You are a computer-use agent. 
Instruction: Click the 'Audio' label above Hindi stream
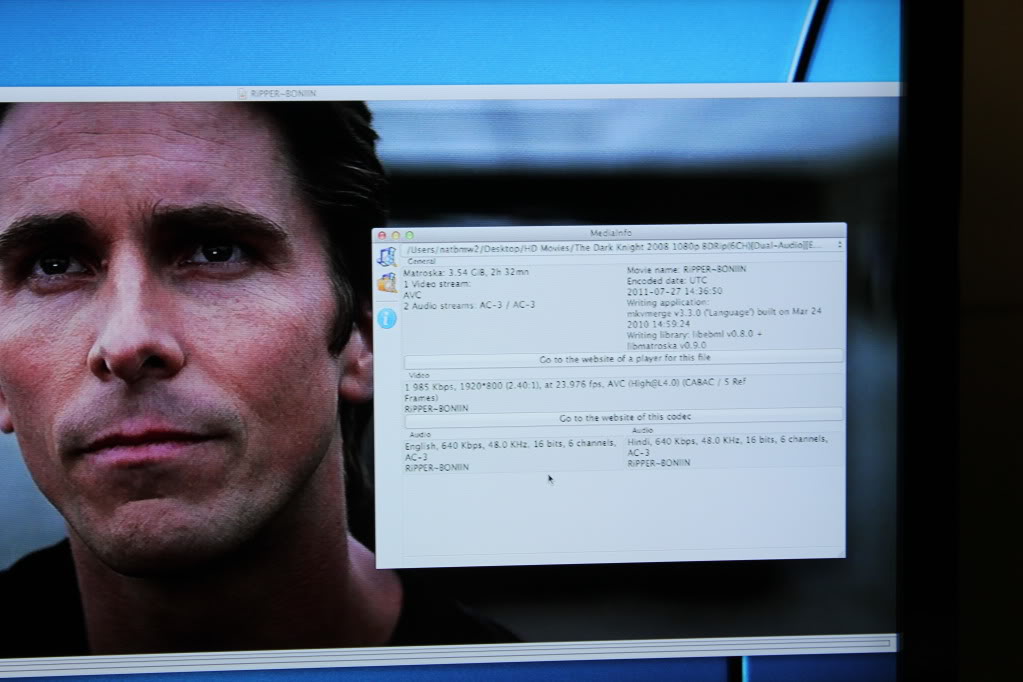point(642,430)
